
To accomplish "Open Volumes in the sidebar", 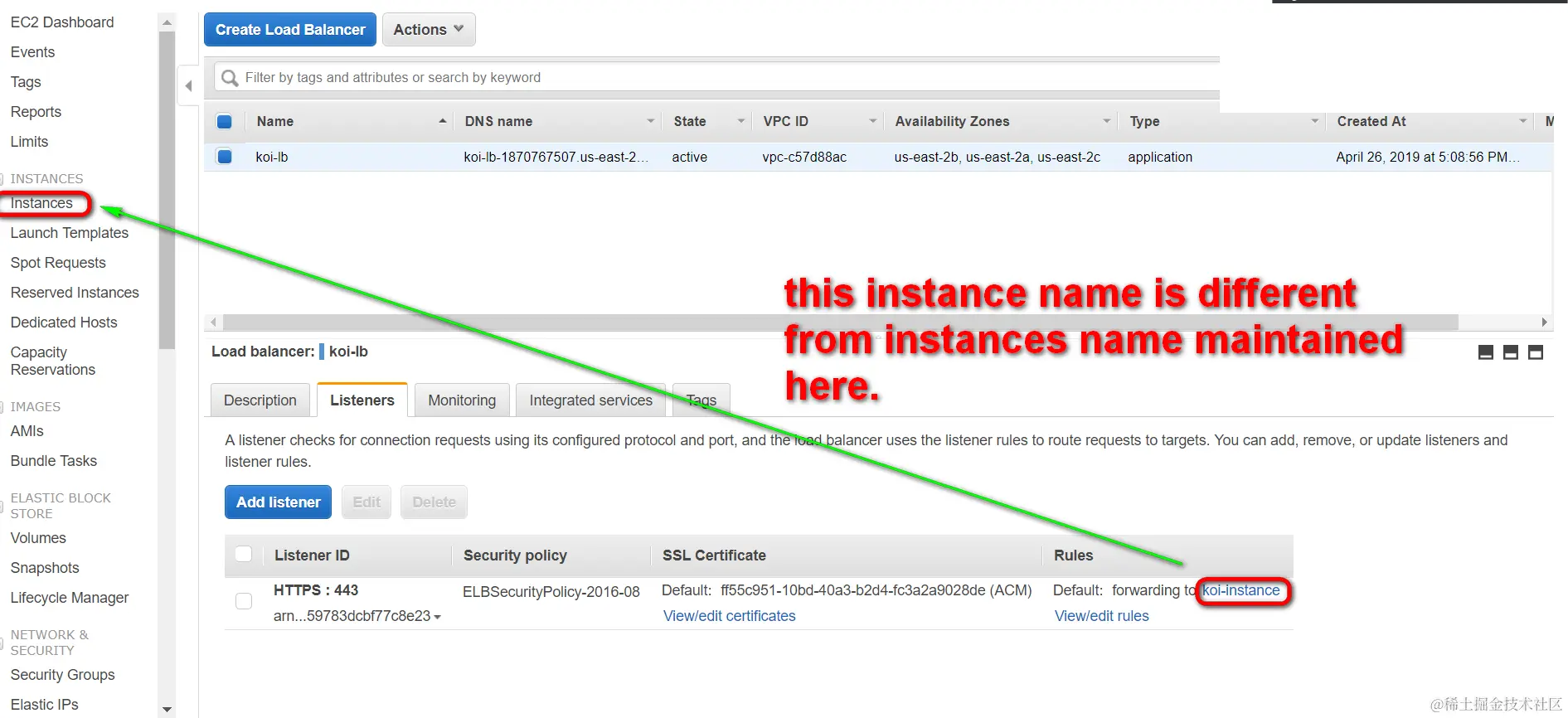I will (x=38, y=538).
